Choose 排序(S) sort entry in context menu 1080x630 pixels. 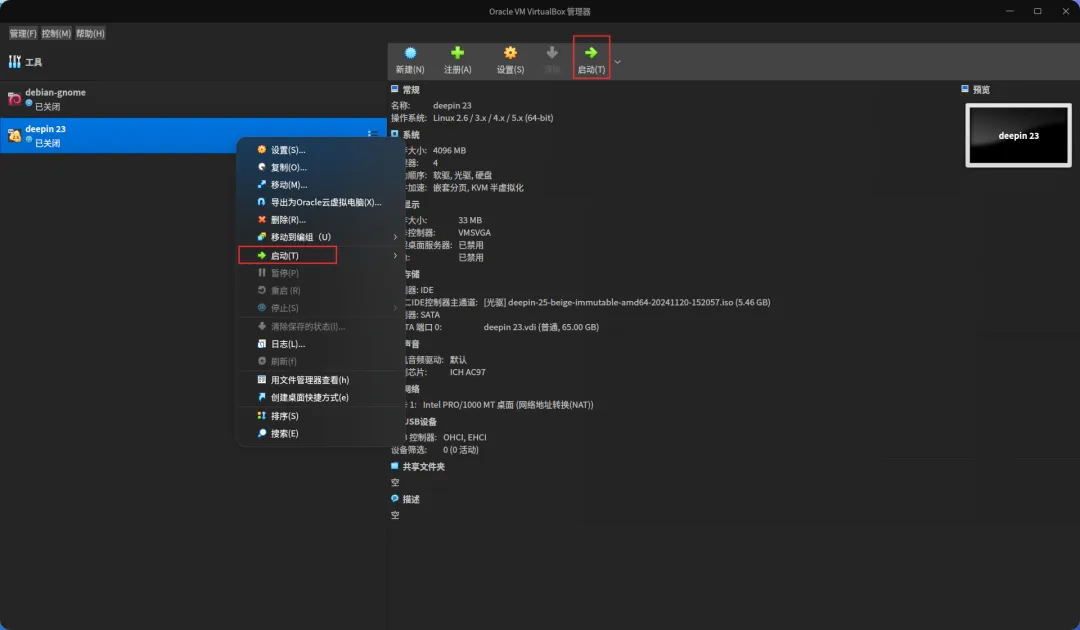coord(319,416)
